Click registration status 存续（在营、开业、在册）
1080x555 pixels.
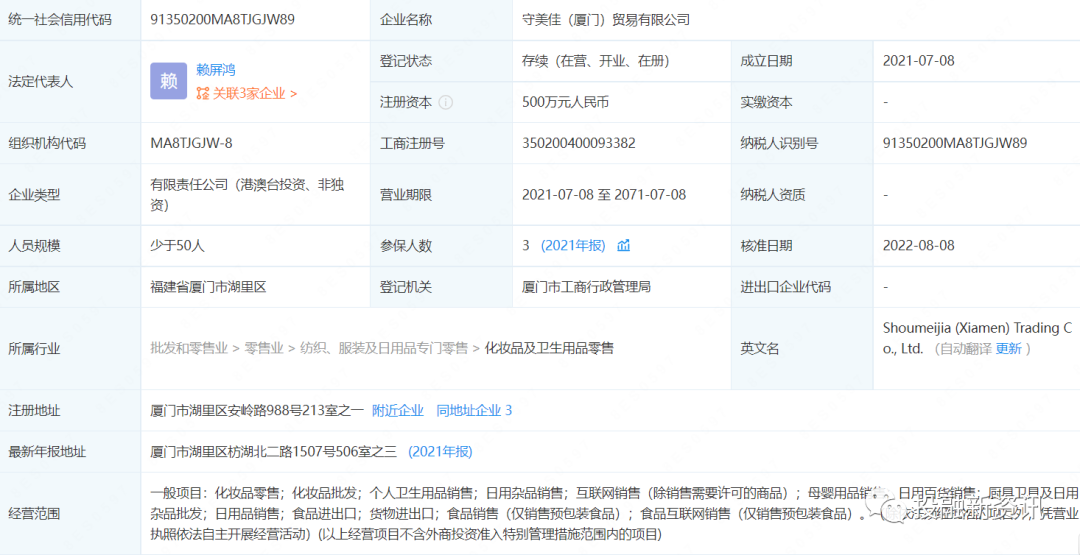click(x=596, y=61)
